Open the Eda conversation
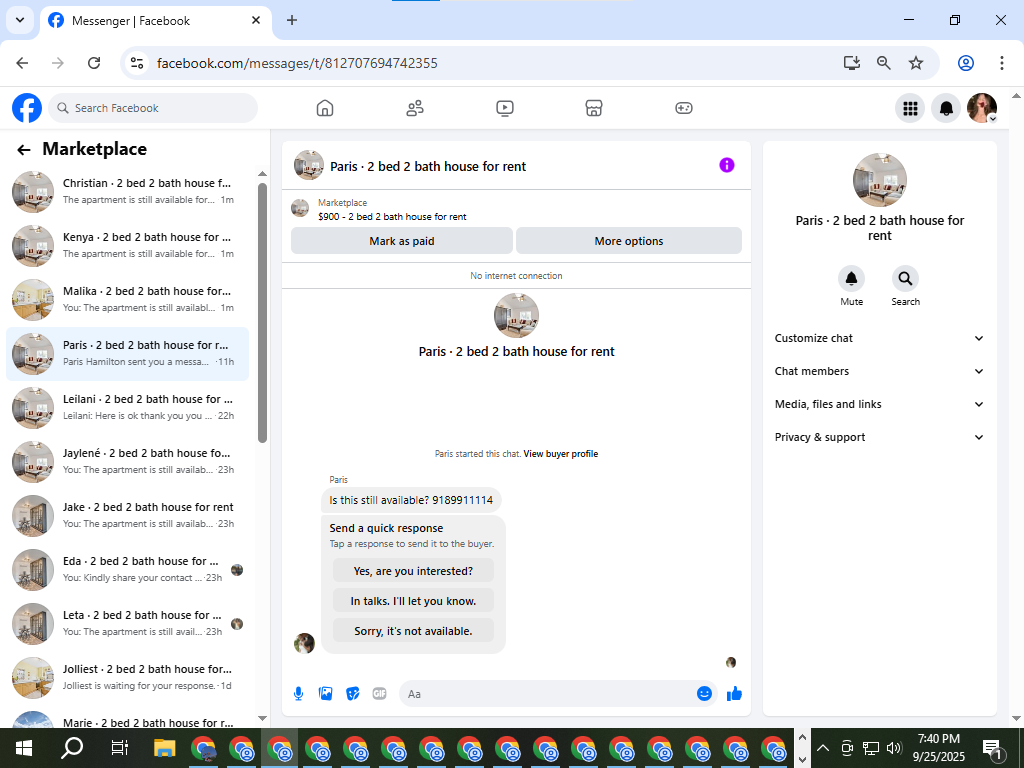The height and width of the screenshot is (768, 1024). tap(127, 569)
